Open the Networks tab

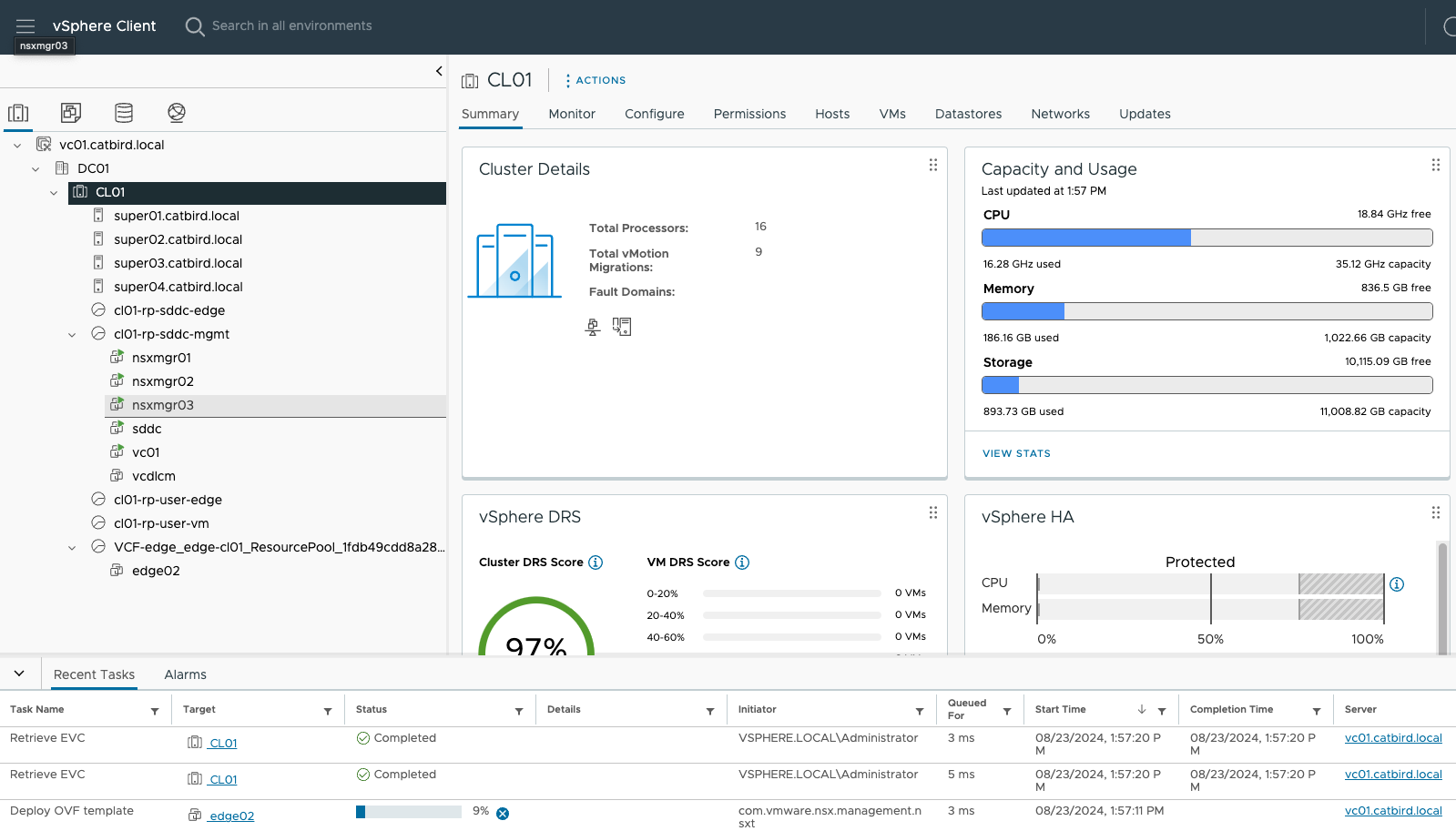[x=1060, y=114]
